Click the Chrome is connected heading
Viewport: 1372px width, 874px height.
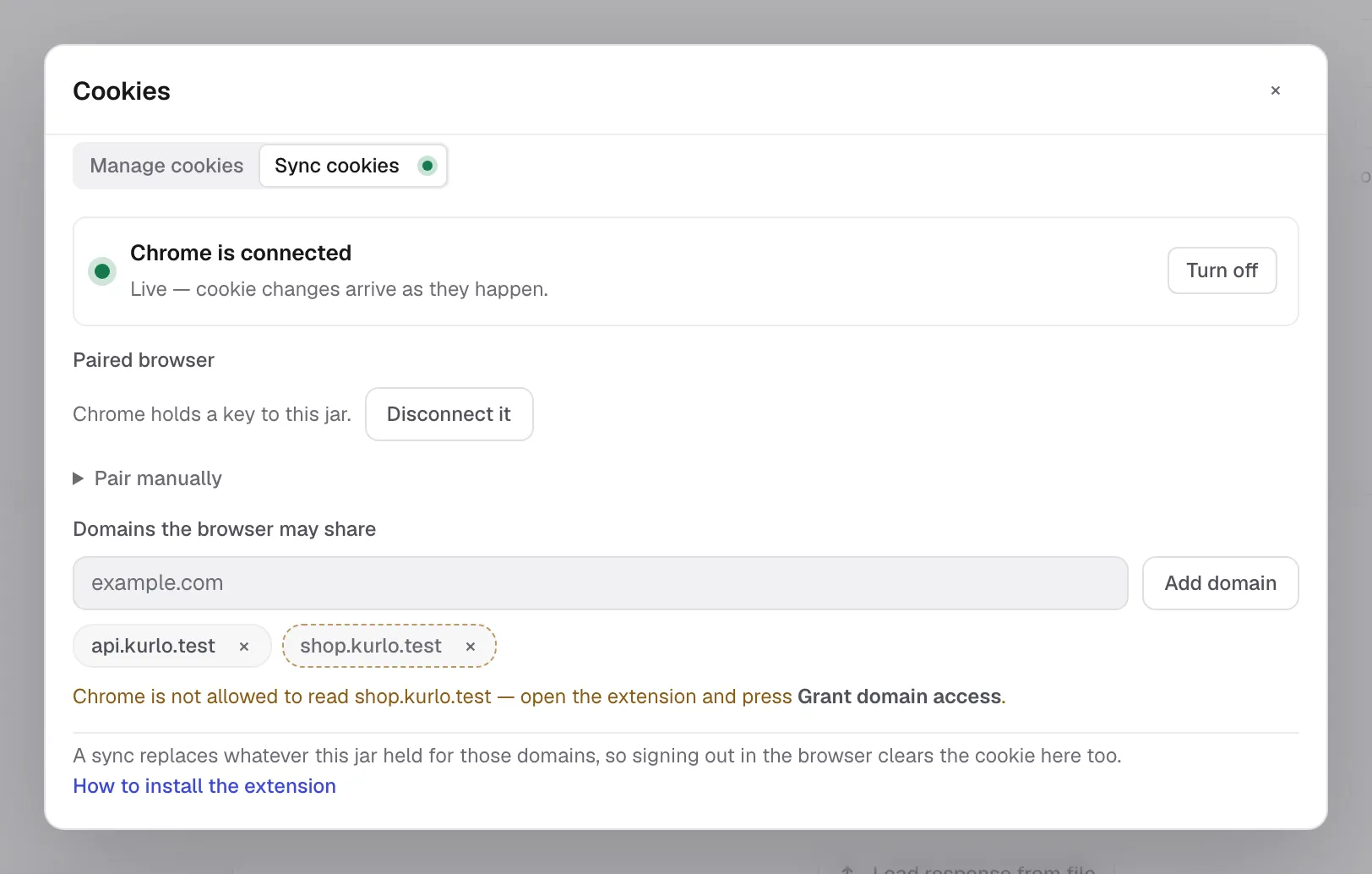coord(241,253)
